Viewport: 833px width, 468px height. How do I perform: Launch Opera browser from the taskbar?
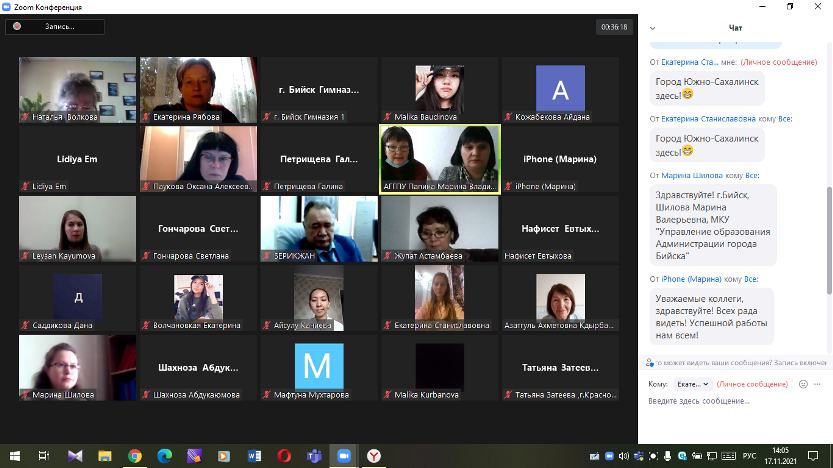(283, 455)
